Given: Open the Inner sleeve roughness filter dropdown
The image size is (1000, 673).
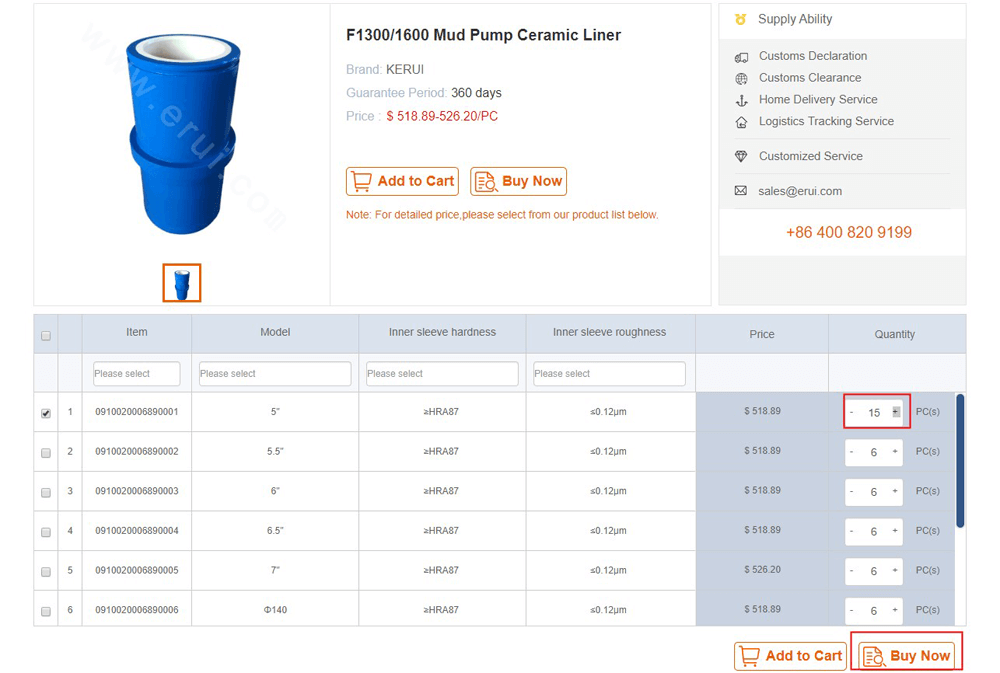Looking at the screenshot, I should point(609,374).
